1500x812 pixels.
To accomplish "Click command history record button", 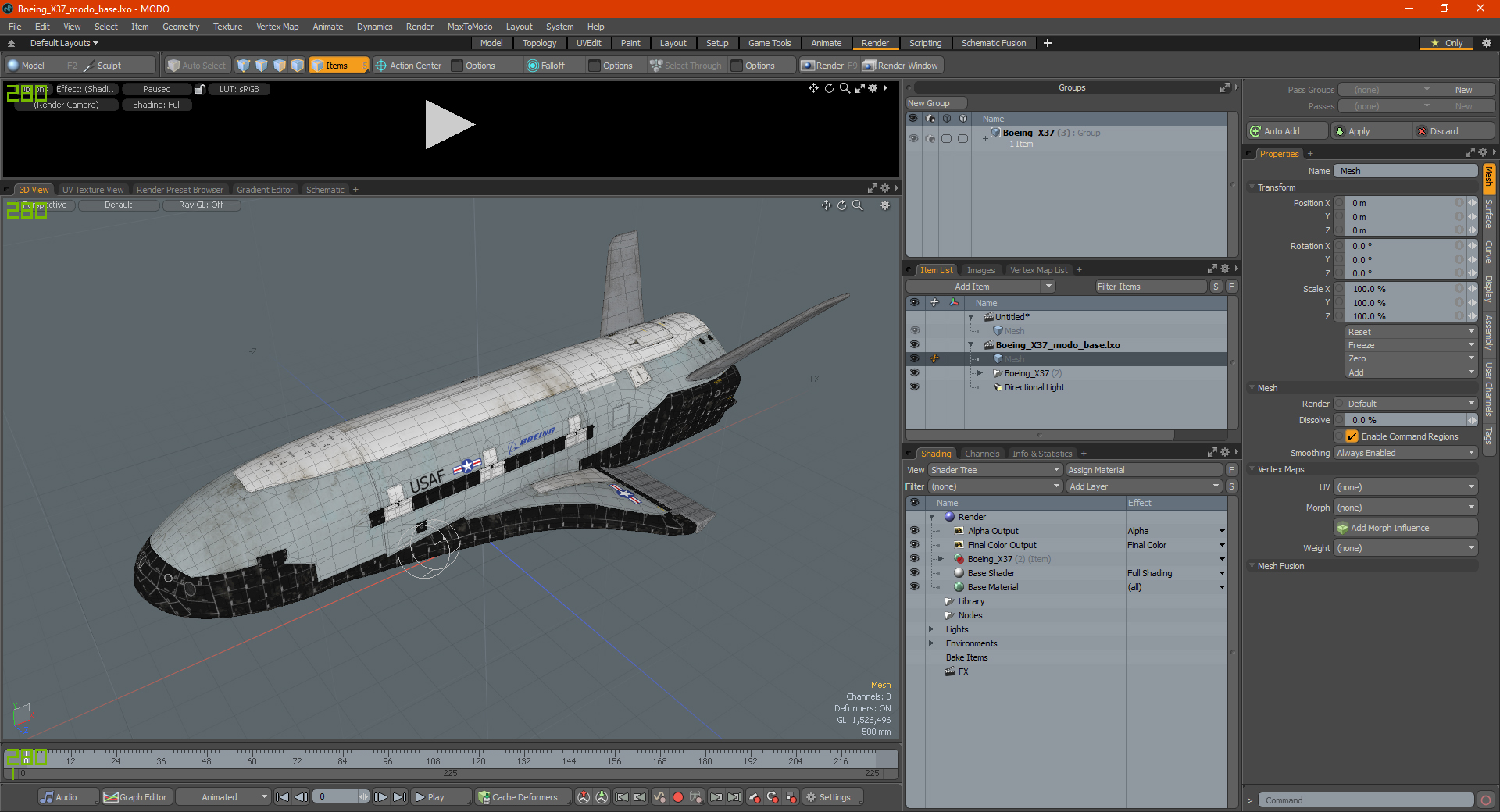I will [x=1486, y=800].
